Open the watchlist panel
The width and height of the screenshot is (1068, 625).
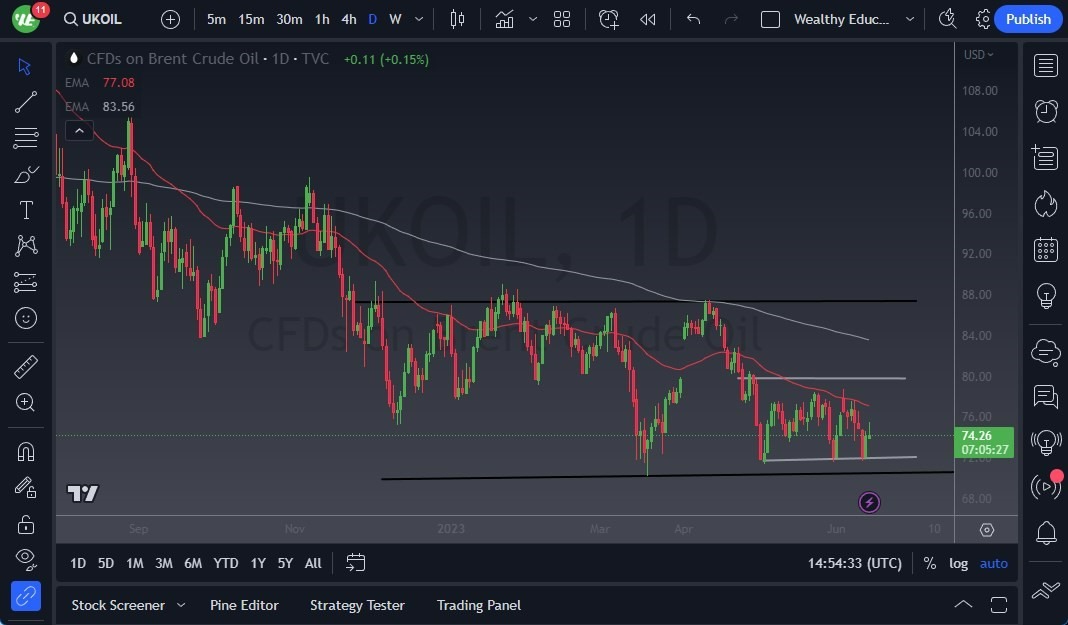(x=1046, y=66)
